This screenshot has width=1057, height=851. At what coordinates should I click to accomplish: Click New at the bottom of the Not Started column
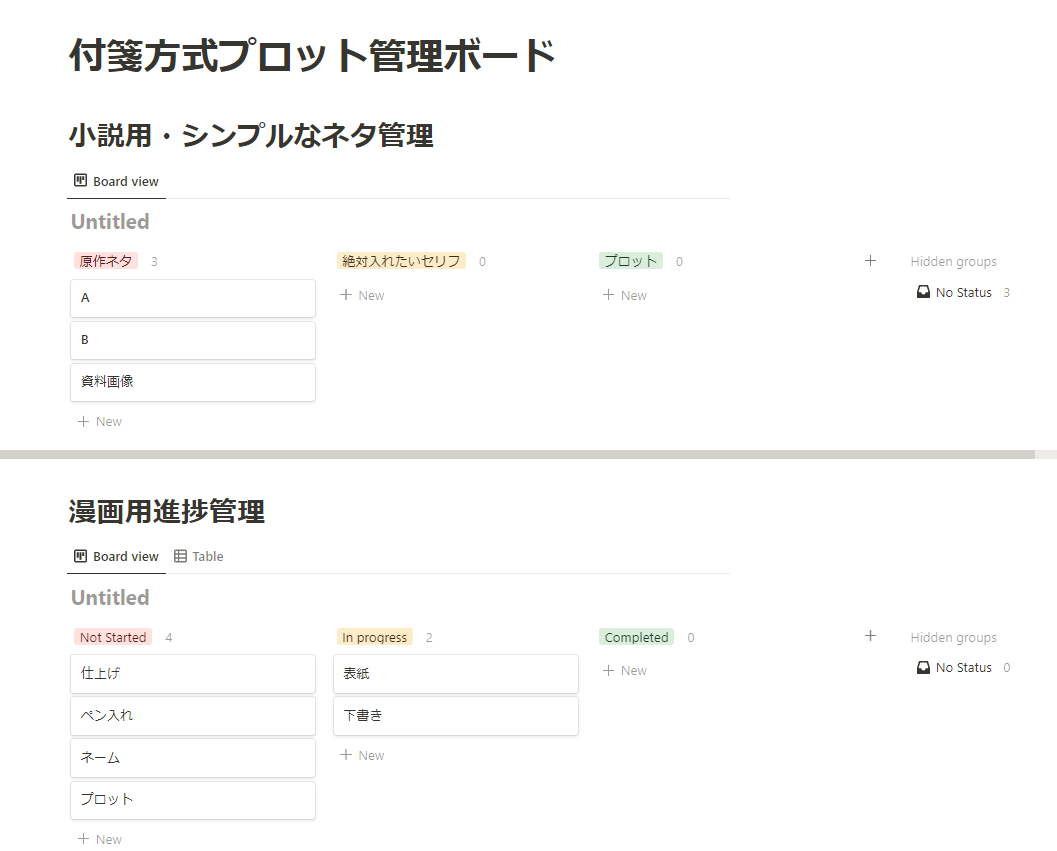coord(99,838)
